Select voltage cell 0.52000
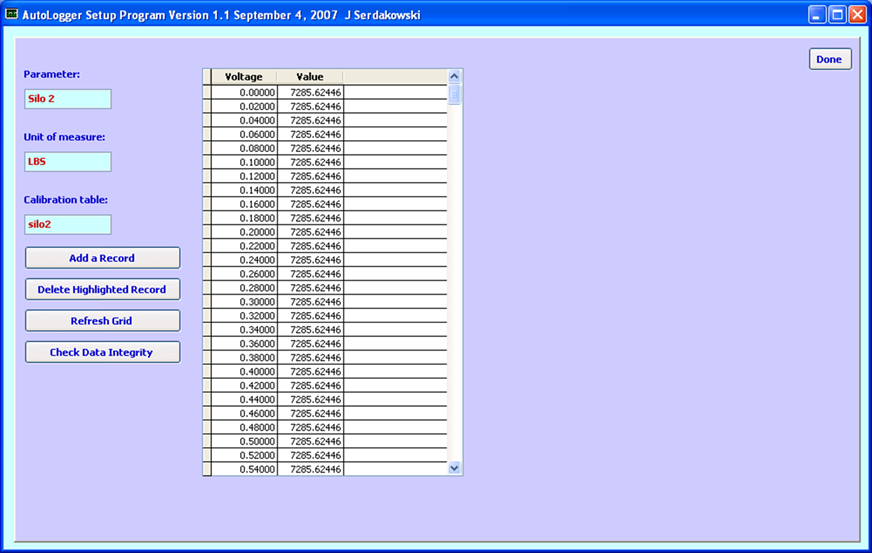 pos(244,455)
